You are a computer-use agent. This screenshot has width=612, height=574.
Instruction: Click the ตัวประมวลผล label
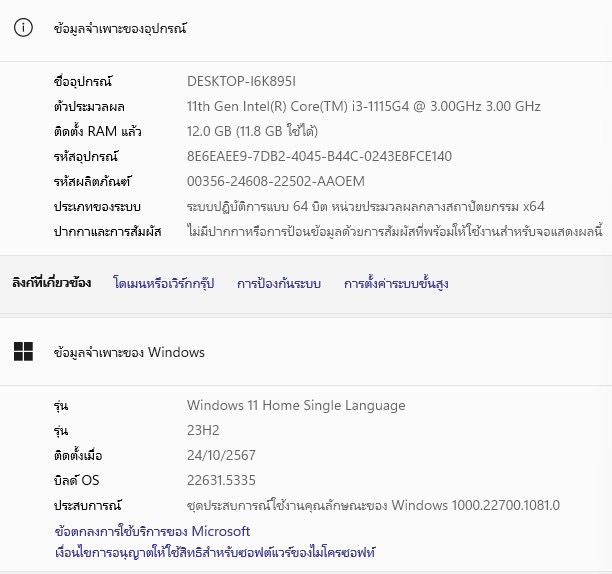point(89,107)
